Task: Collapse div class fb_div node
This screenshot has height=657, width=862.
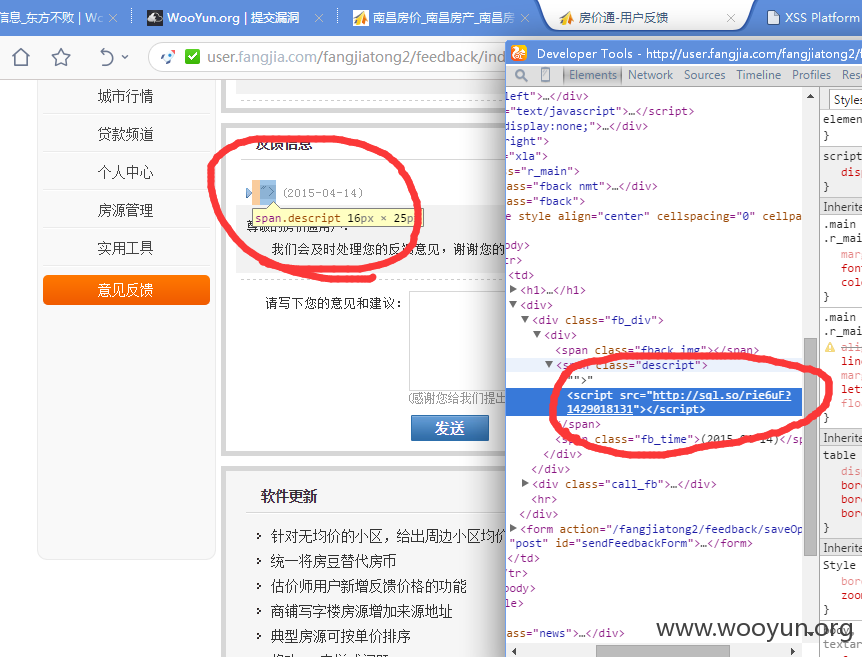Action: 525,319
